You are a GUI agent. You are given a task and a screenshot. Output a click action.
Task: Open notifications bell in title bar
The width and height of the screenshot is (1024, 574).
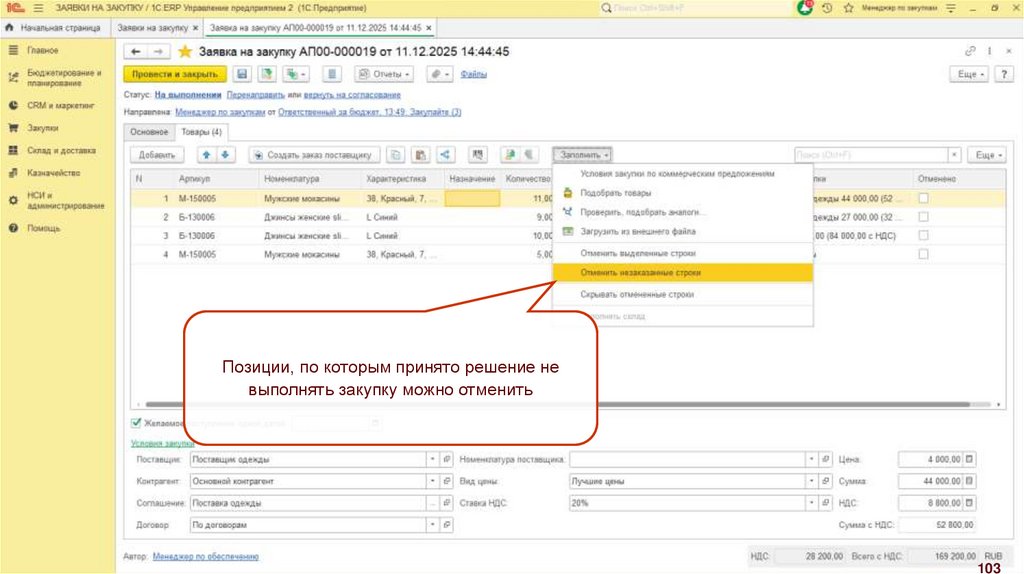[x=805, y=8]
